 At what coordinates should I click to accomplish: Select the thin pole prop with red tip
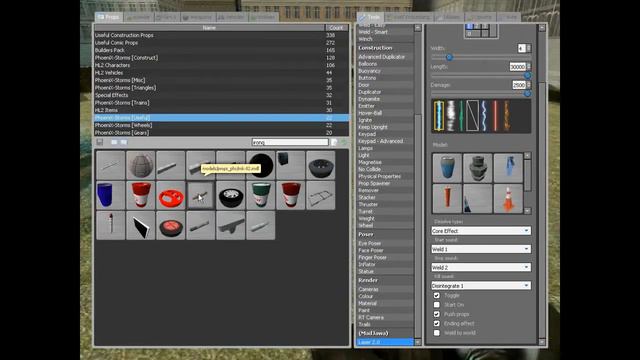111,225
